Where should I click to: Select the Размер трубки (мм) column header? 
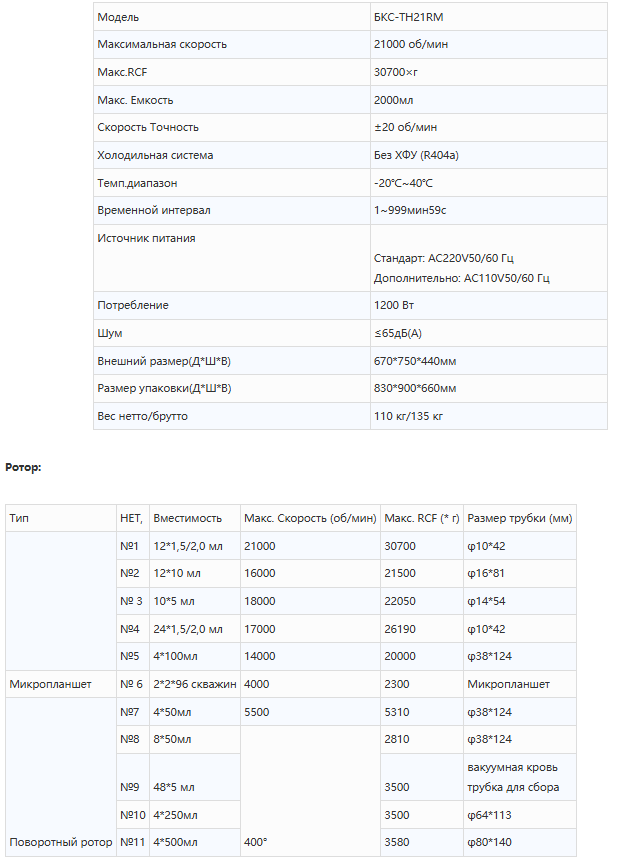519,518
